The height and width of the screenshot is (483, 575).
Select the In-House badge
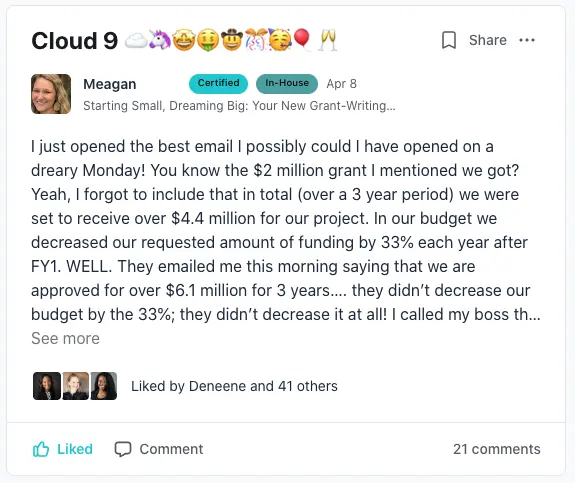click(287, 83)
